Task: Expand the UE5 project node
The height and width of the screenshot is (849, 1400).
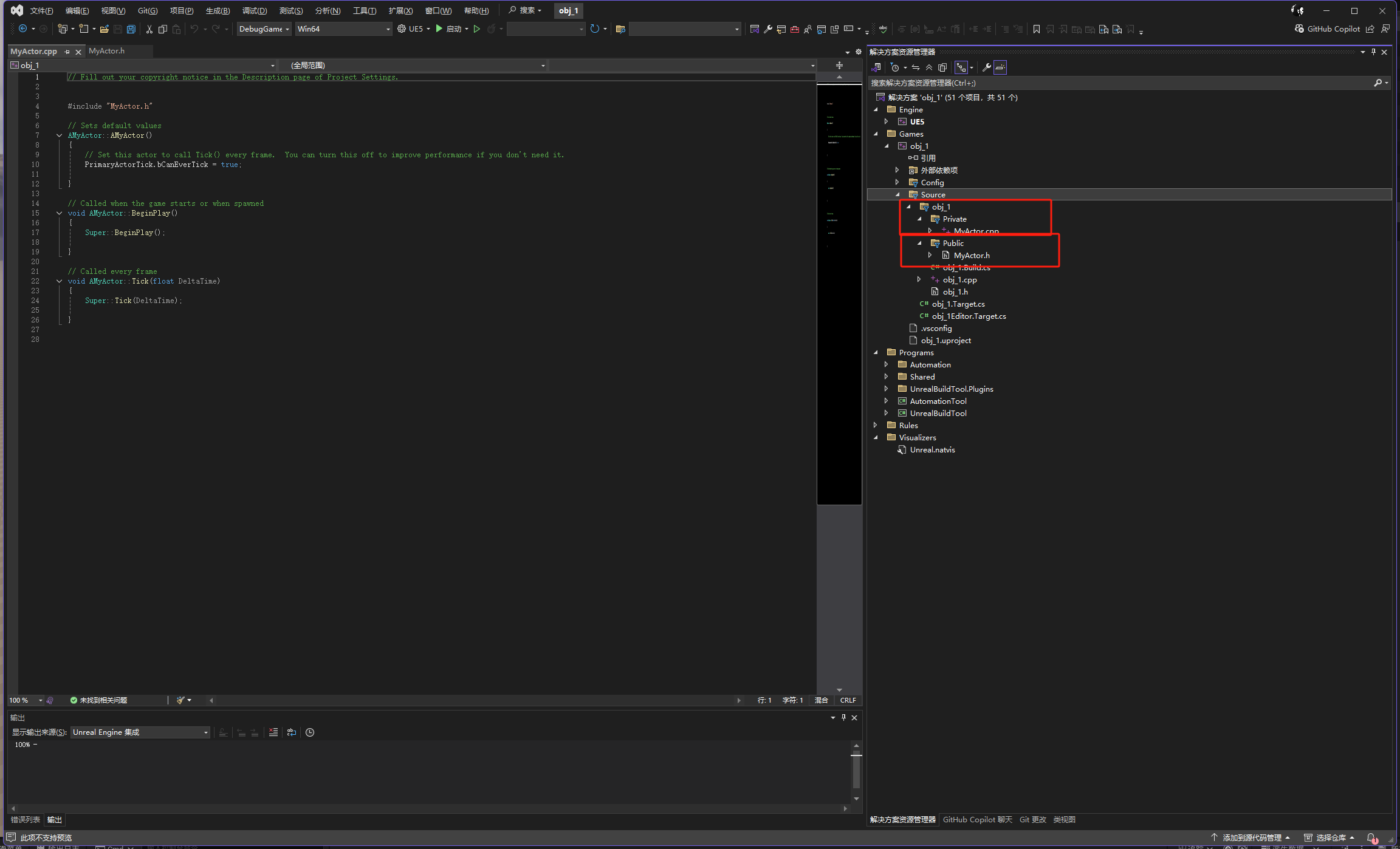Action: tap(887, 122)
